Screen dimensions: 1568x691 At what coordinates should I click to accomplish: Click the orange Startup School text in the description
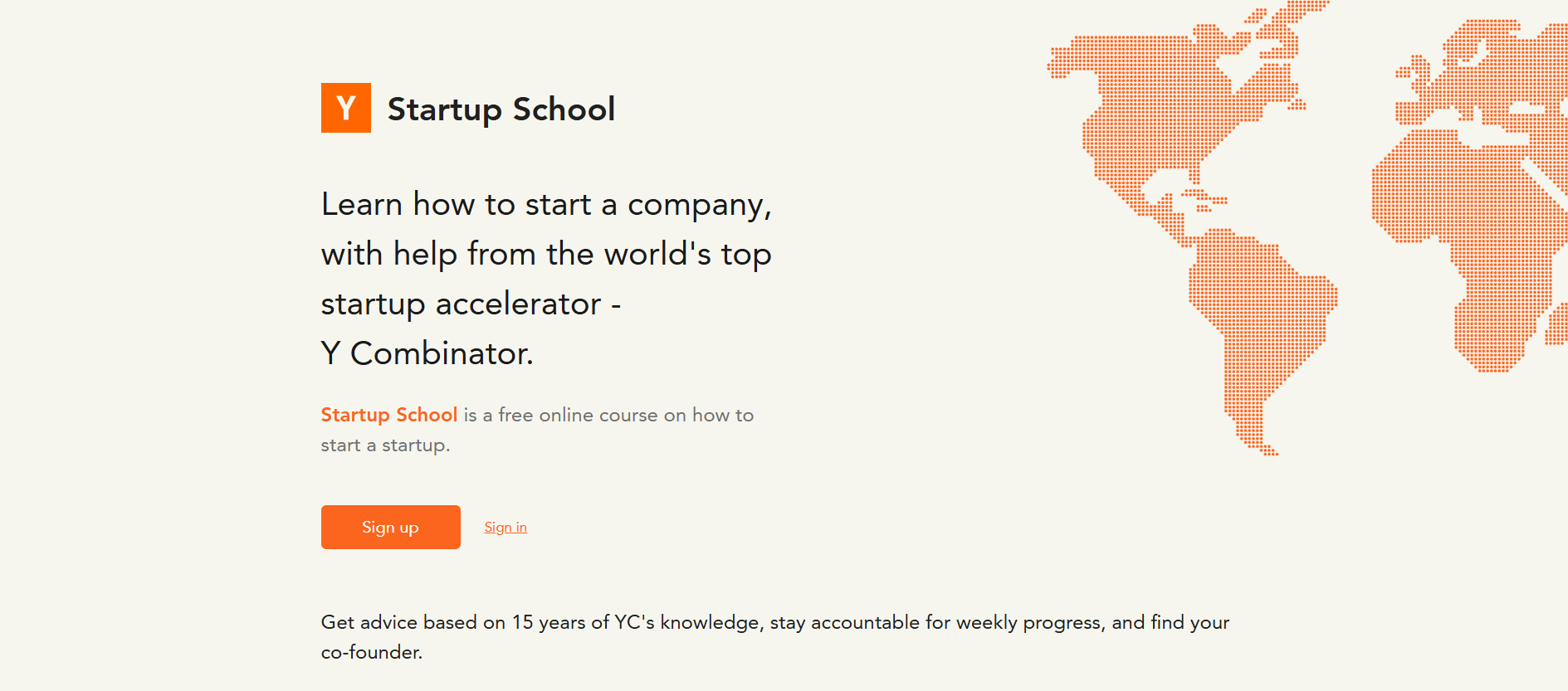click(x=388, y=415)
